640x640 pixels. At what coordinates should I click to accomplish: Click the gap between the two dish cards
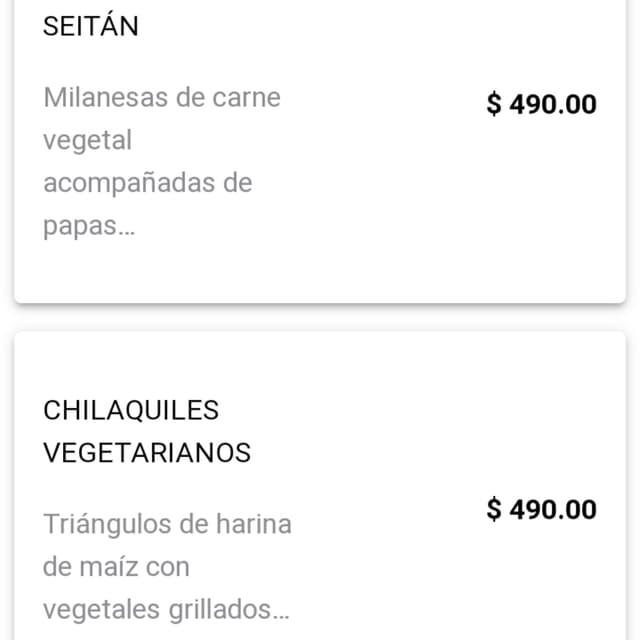point(320,318)
